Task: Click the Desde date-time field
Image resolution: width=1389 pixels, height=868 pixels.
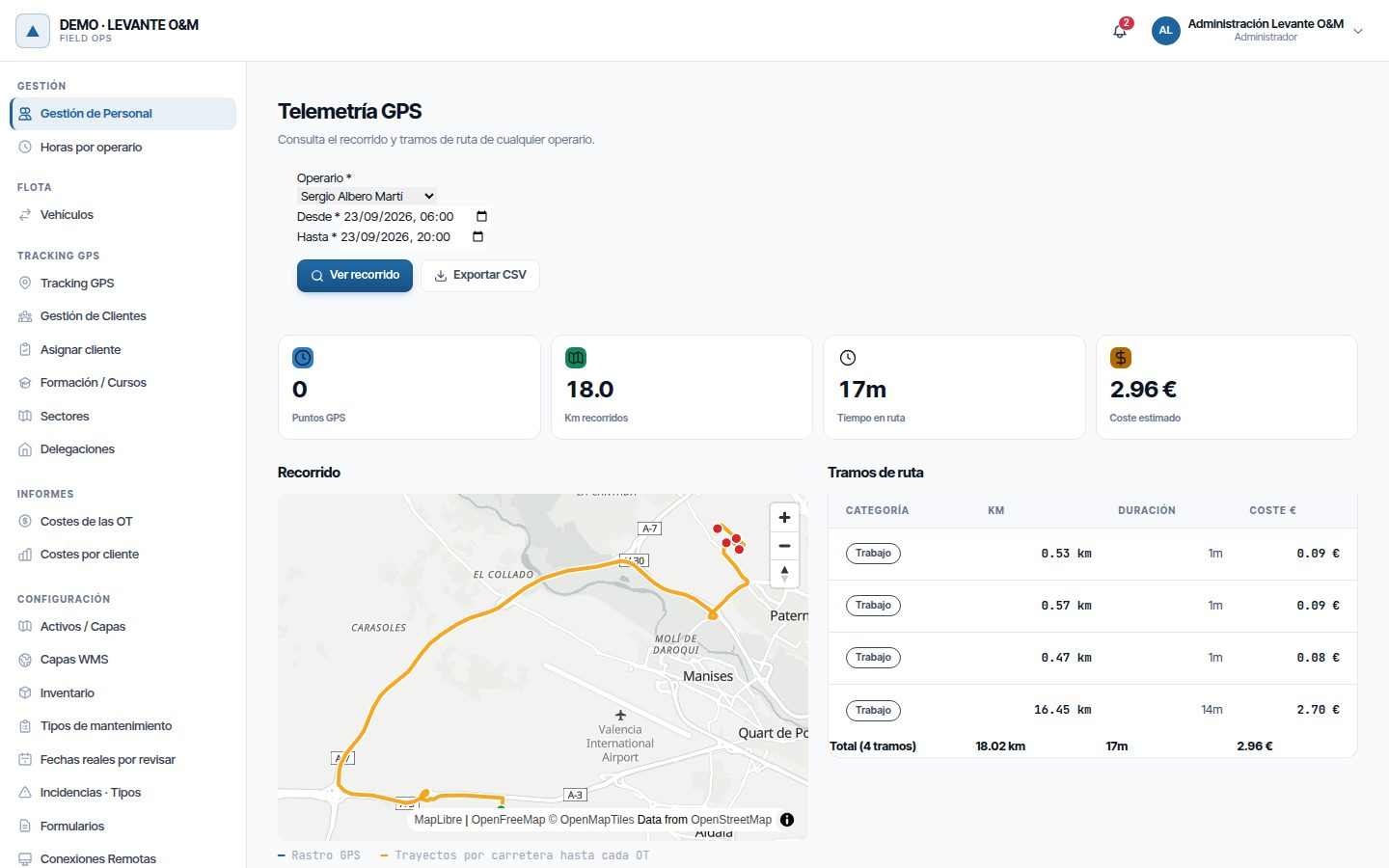Action: (416, 217)
